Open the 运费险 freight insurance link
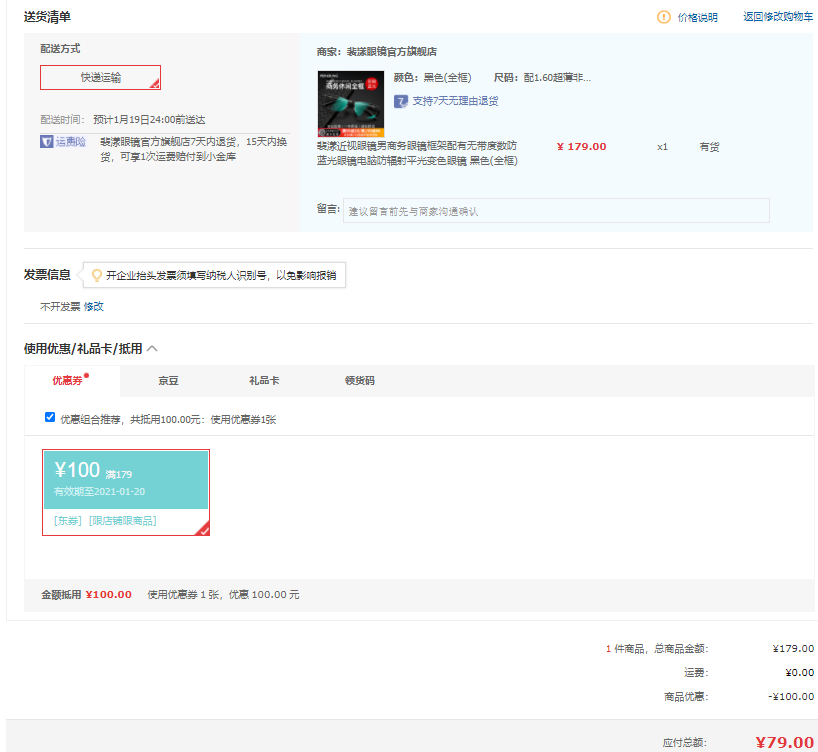The height and width of the screenshot is (752, 818). tap(70, 141)
